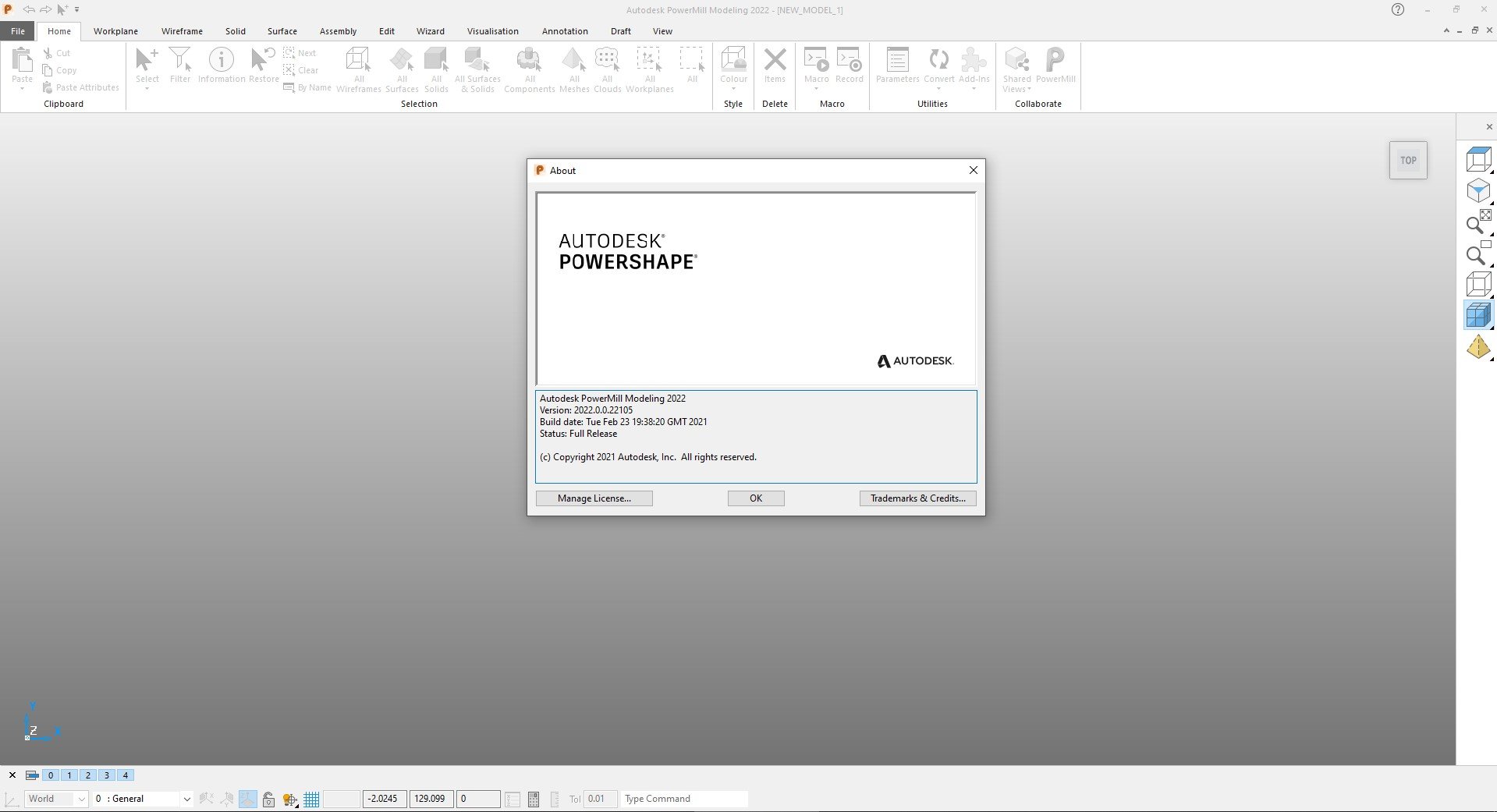This screenshot has height=812, width=1497.
Task: Click the tolerance field showing 0.01
Action: pos(601,799)
